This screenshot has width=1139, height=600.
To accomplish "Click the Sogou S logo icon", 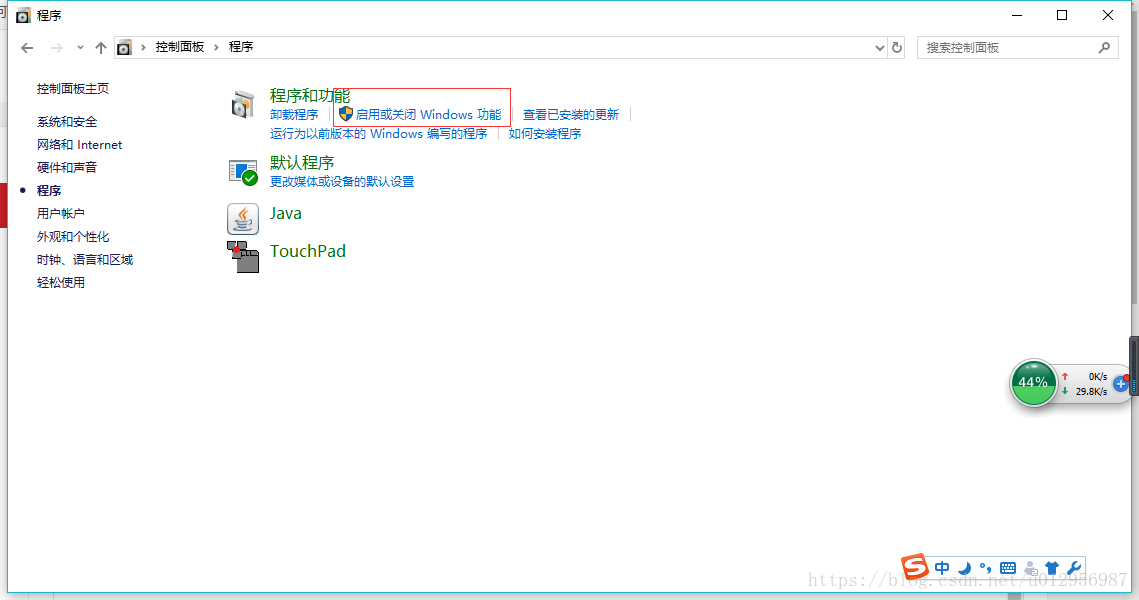I will pos(915,567).
